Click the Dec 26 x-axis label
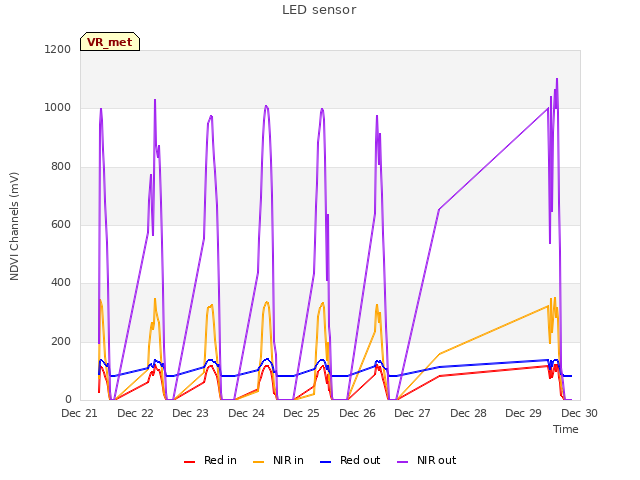Viewport: 640px width, 480px height. 357,413
